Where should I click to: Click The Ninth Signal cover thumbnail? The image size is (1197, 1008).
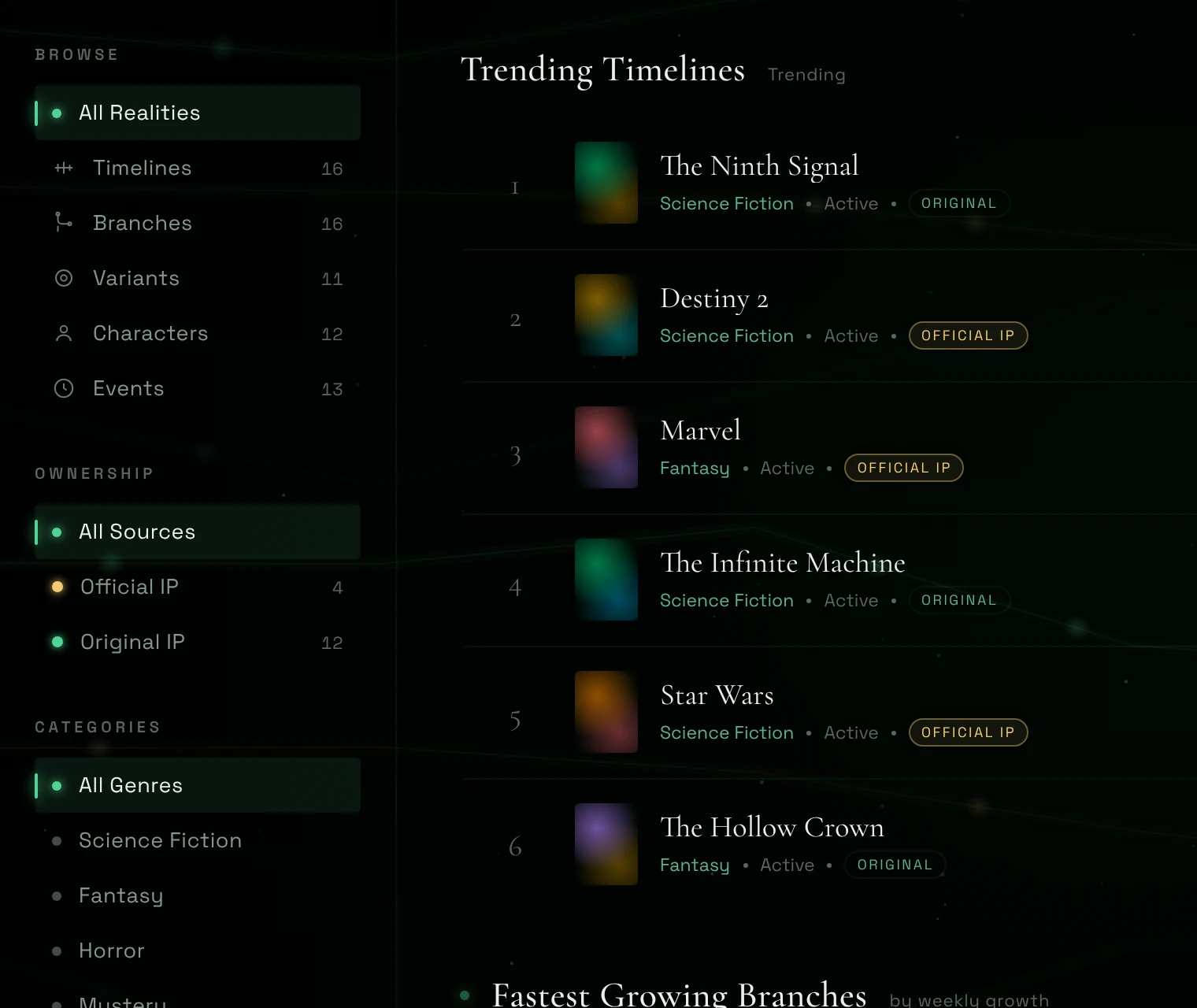[606, 183]
